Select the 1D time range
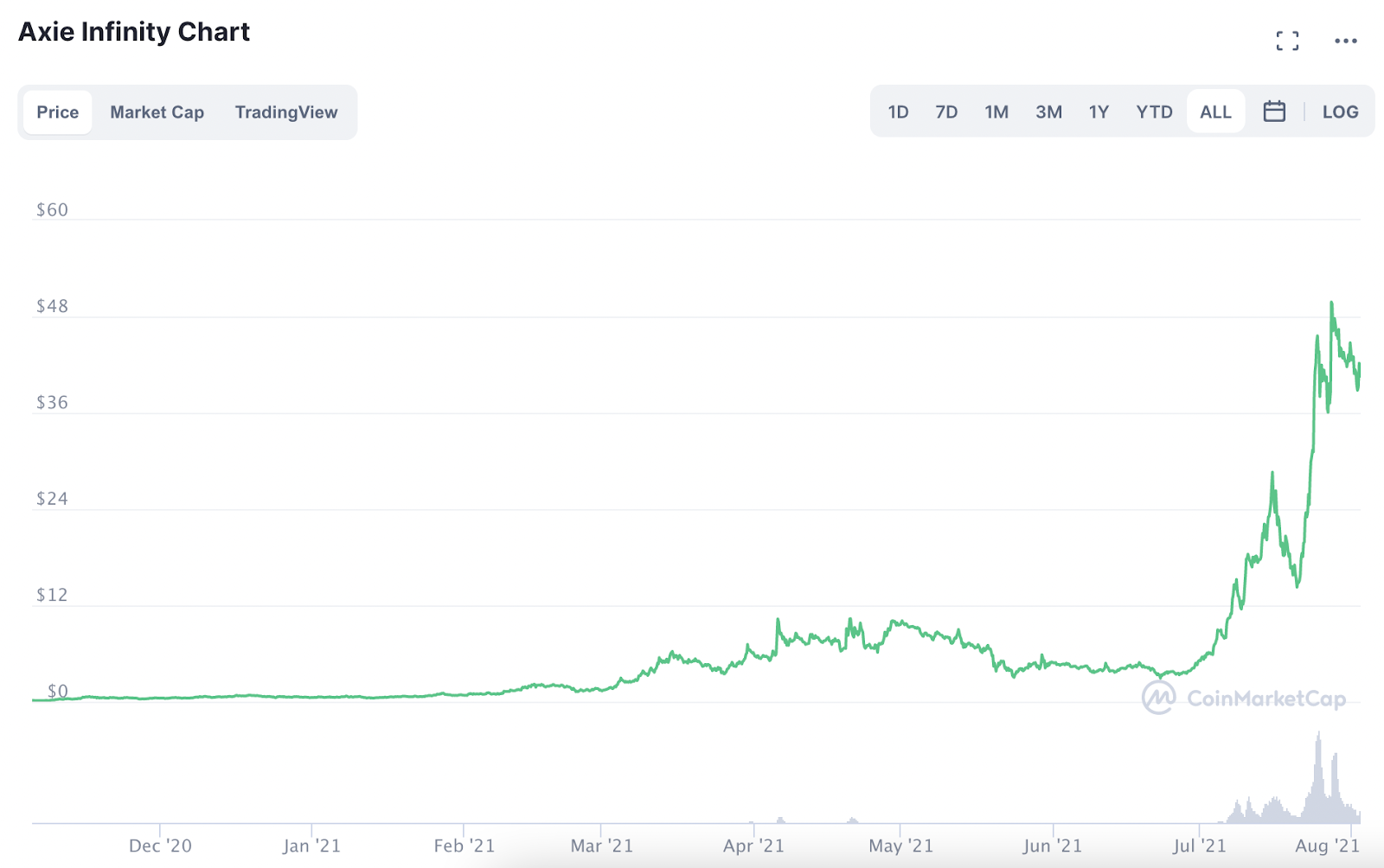This screenshot has height=868, width=1384. 898,112
